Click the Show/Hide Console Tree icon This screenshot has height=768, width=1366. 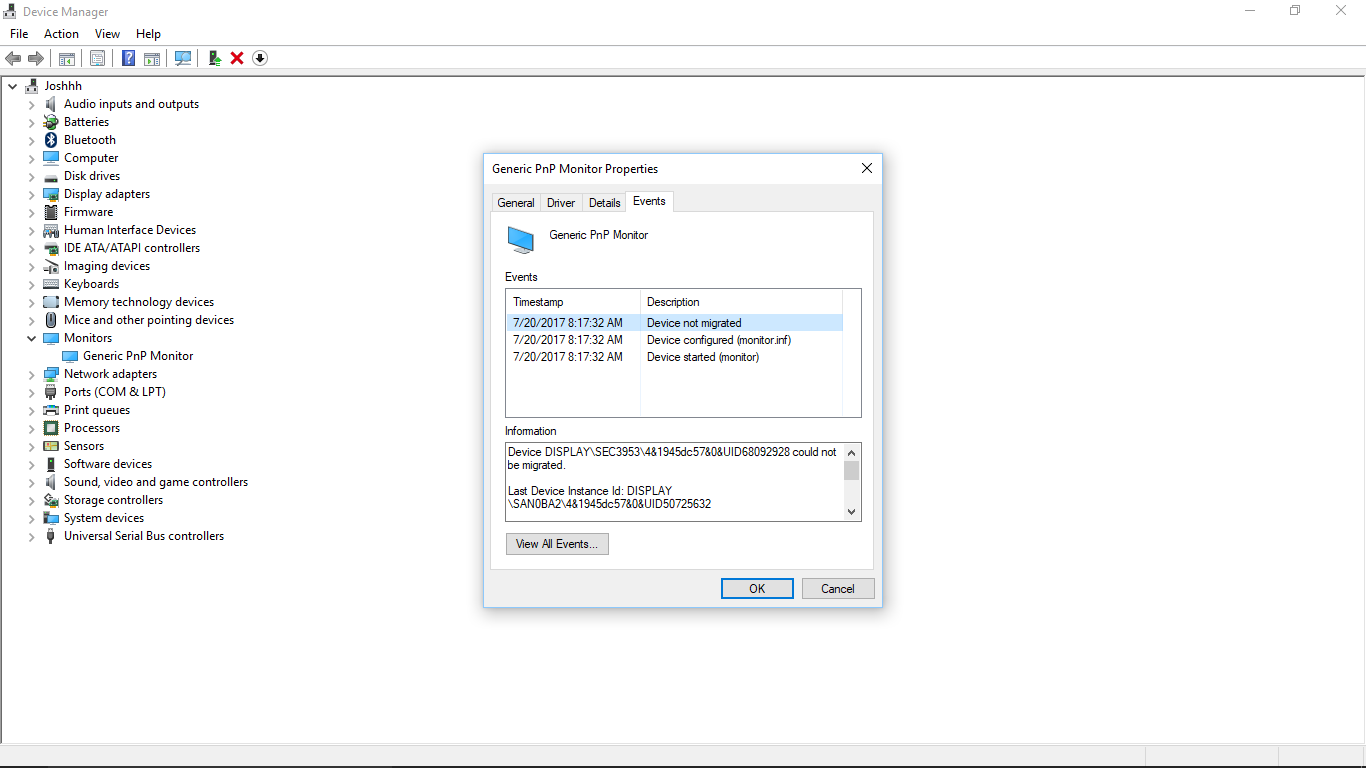pos(66,57)
